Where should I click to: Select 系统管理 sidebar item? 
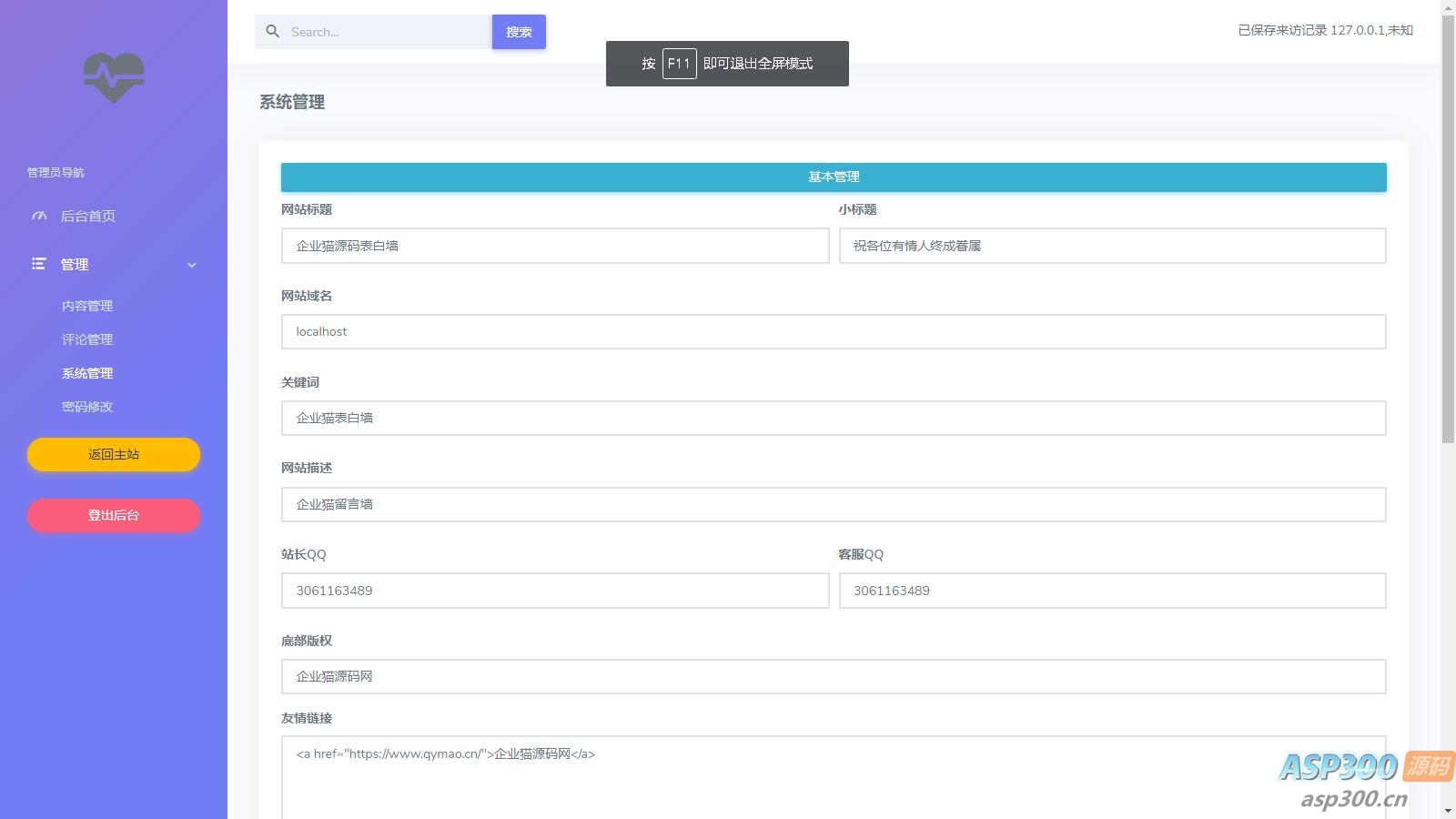pyautogui.click(x=87, y=373)
